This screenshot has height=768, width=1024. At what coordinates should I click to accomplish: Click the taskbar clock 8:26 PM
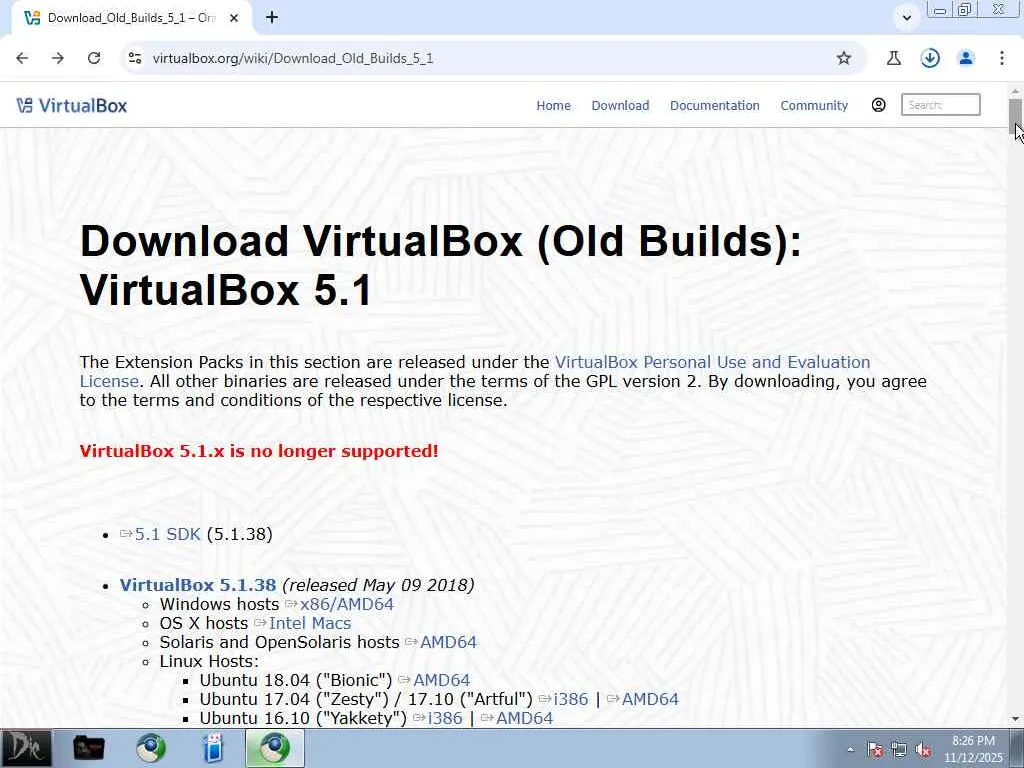[973, 749]
